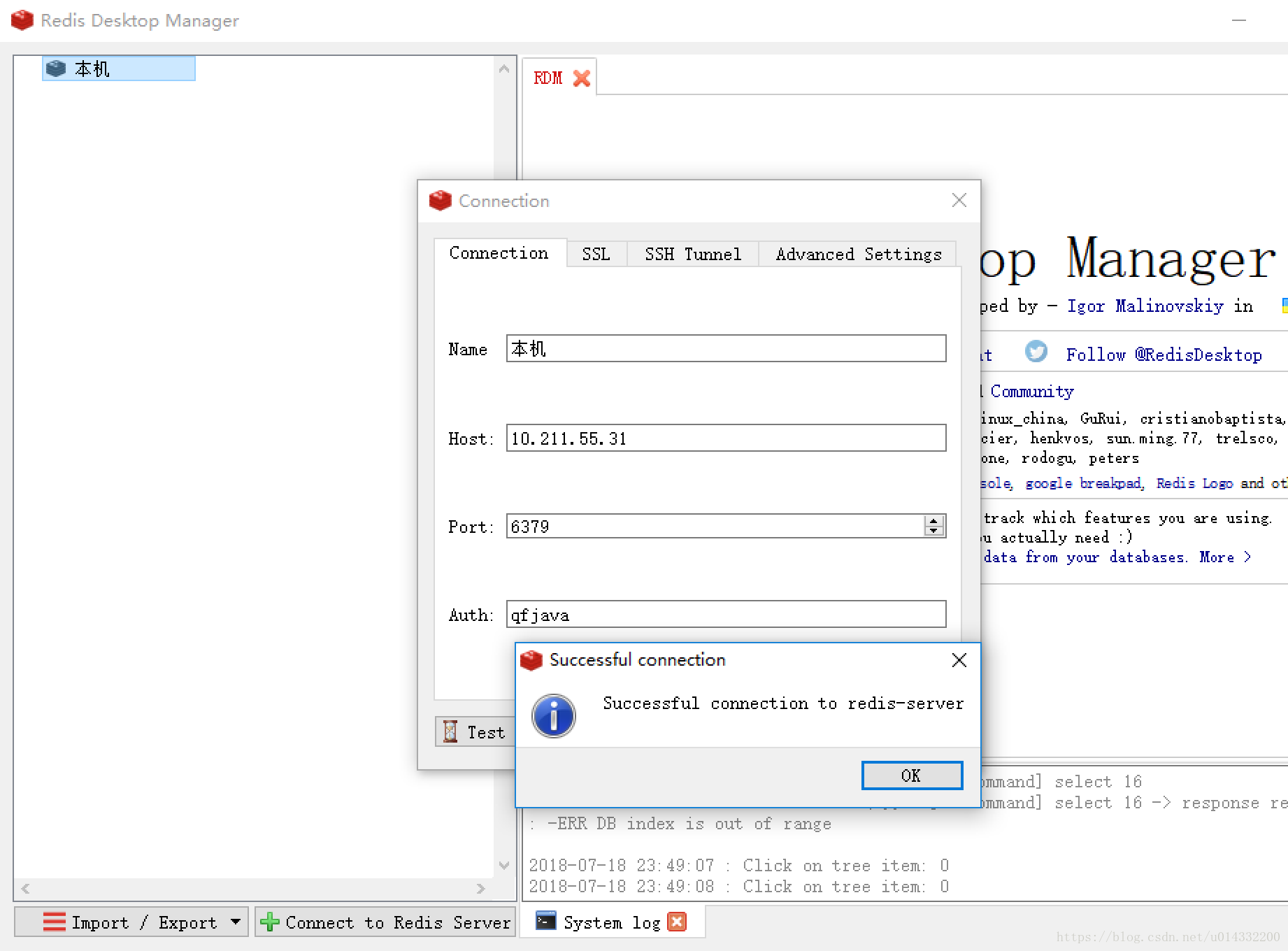The image size is (1288, 951).
Task: Click the hourglass icon on Test button
Action: coord(451,731)
